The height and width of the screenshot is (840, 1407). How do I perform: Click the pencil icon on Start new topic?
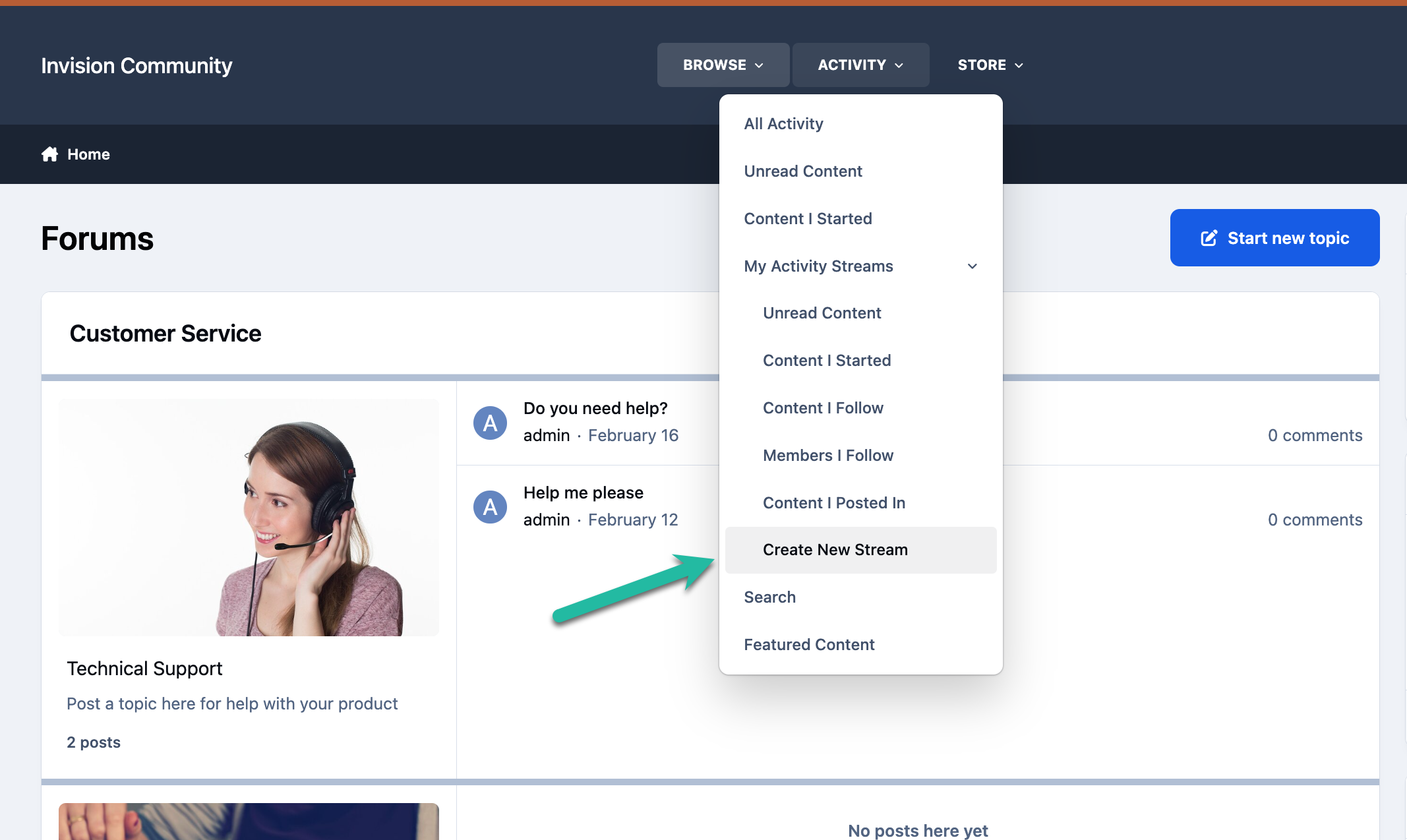click(1209, 238)
